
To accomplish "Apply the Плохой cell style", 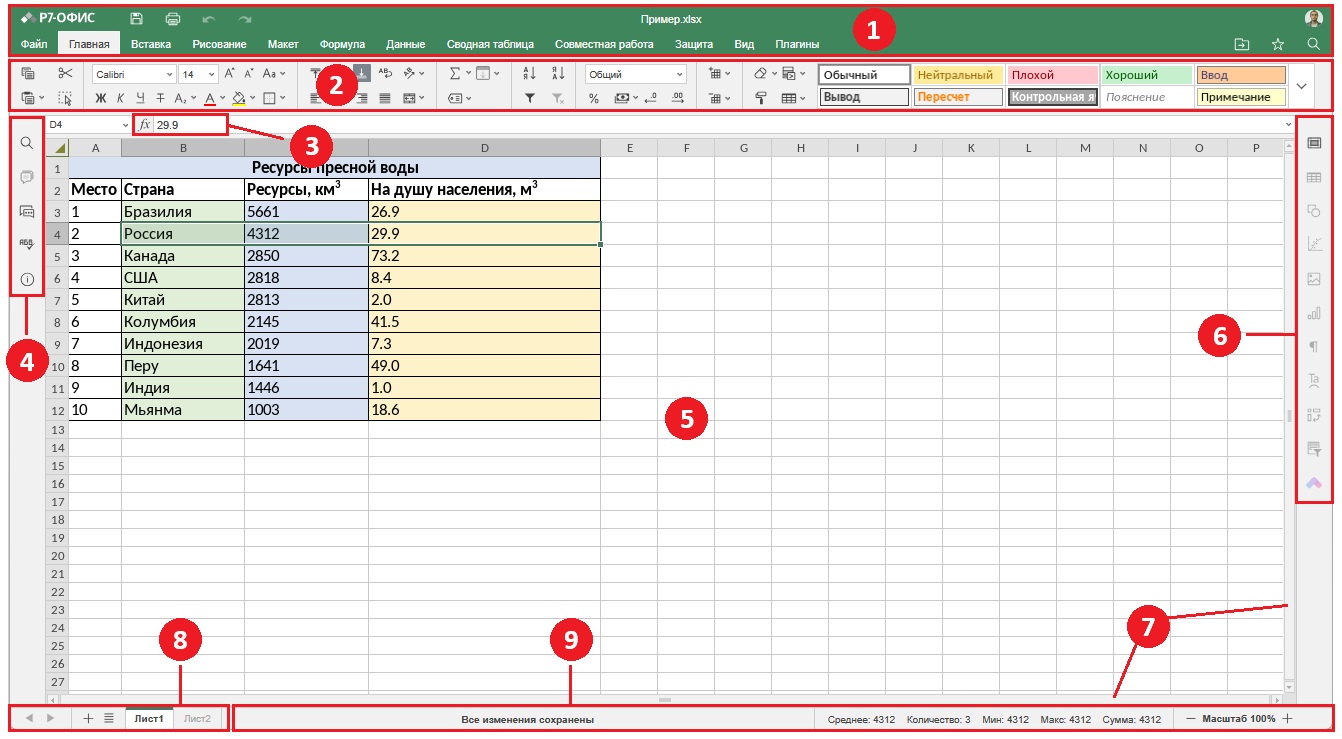I will 1052,75.
